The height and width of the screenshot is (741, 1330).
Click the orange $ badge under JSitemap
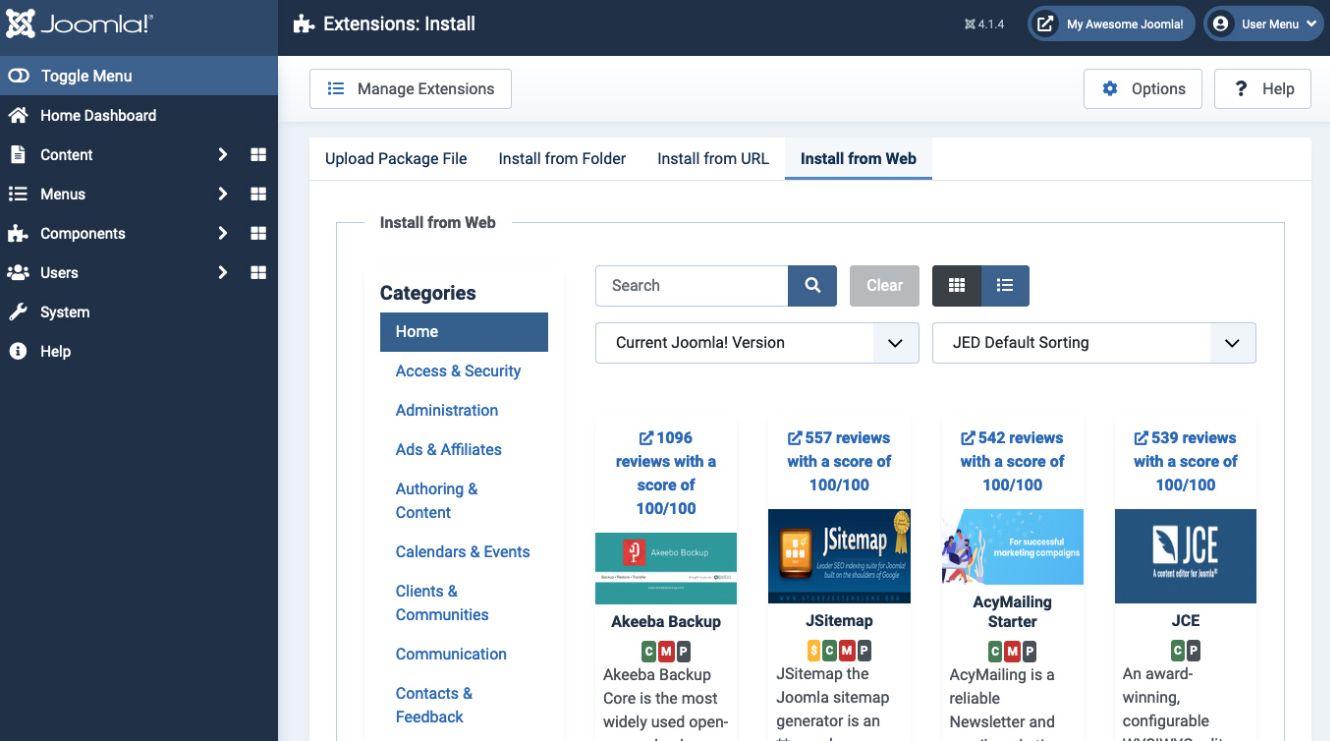pyautogui.click(x=814, y=651)
